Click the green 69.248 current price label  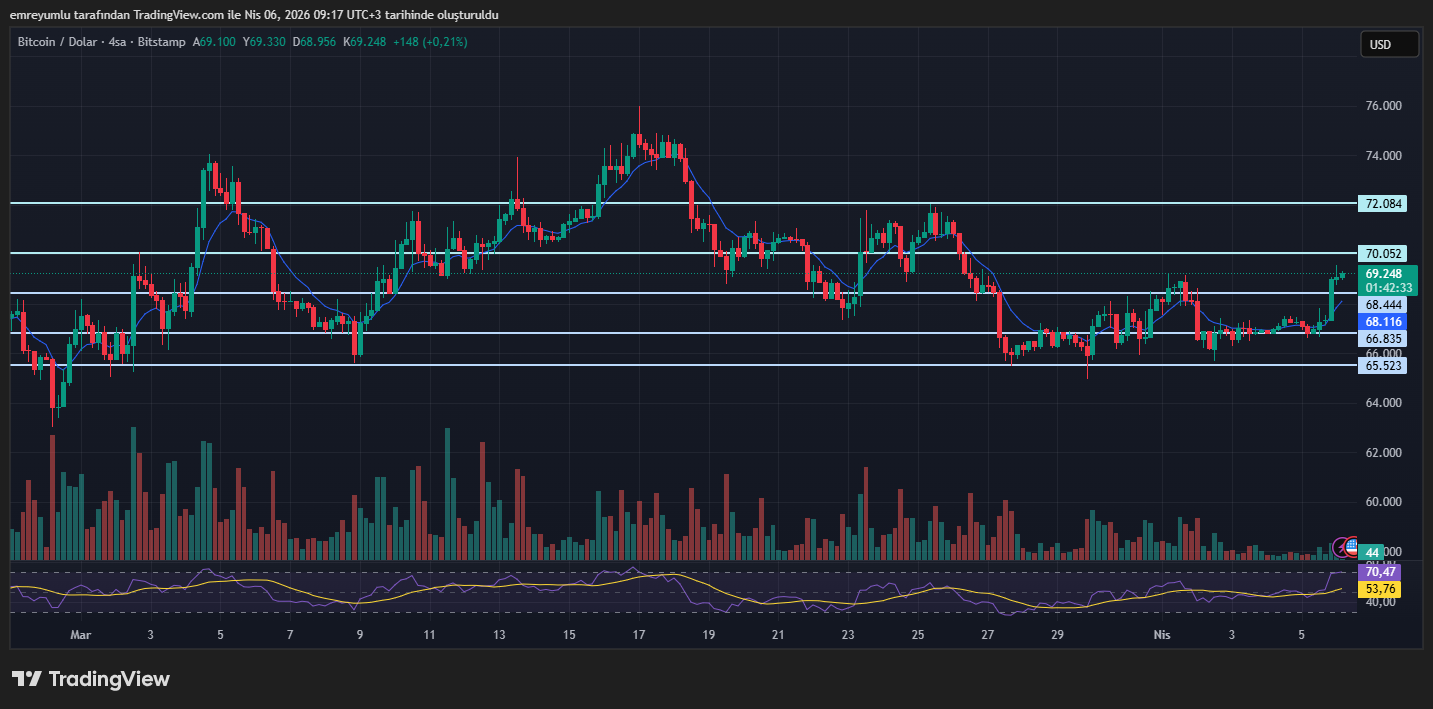(1384, 274)
